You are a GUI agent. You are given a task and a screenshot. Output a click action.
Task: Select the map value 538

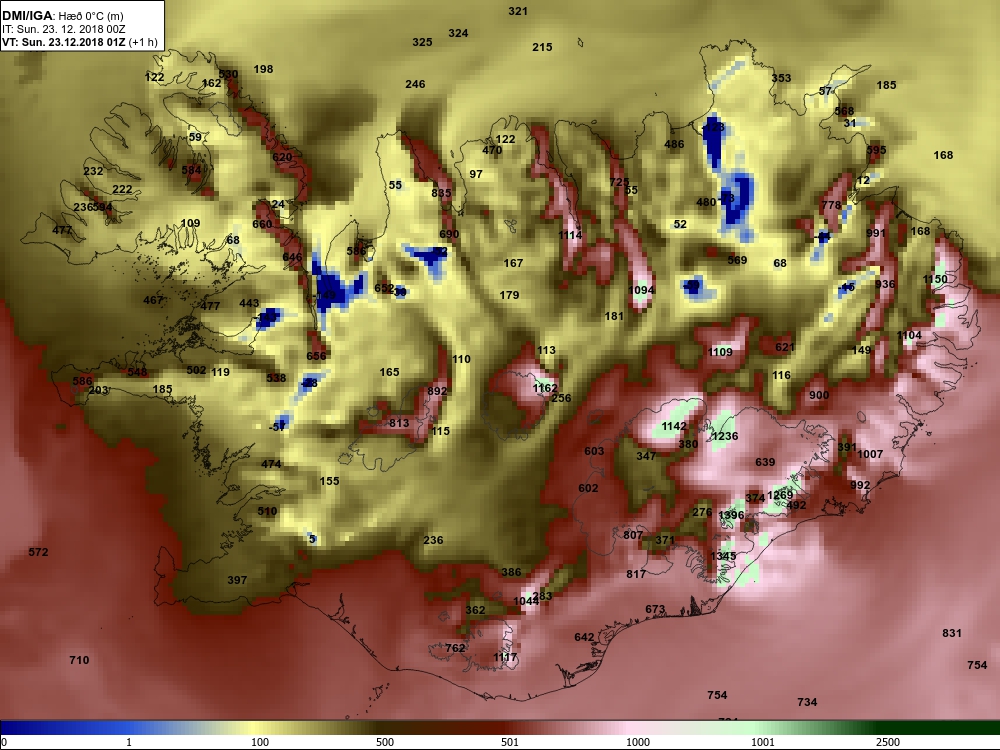[276, 378]
